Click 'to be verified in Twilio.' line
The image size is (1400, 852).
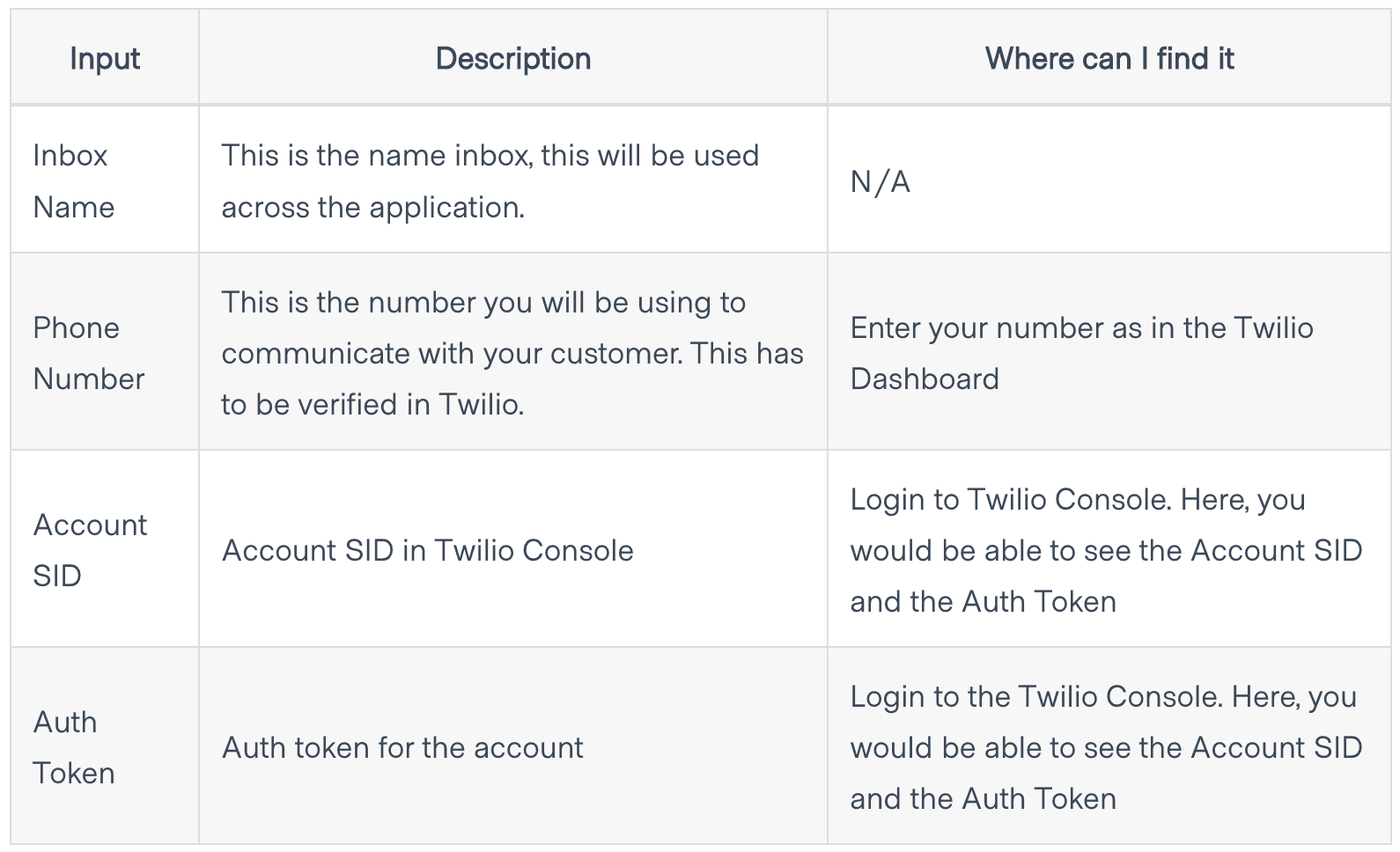(x=372, y=404)
